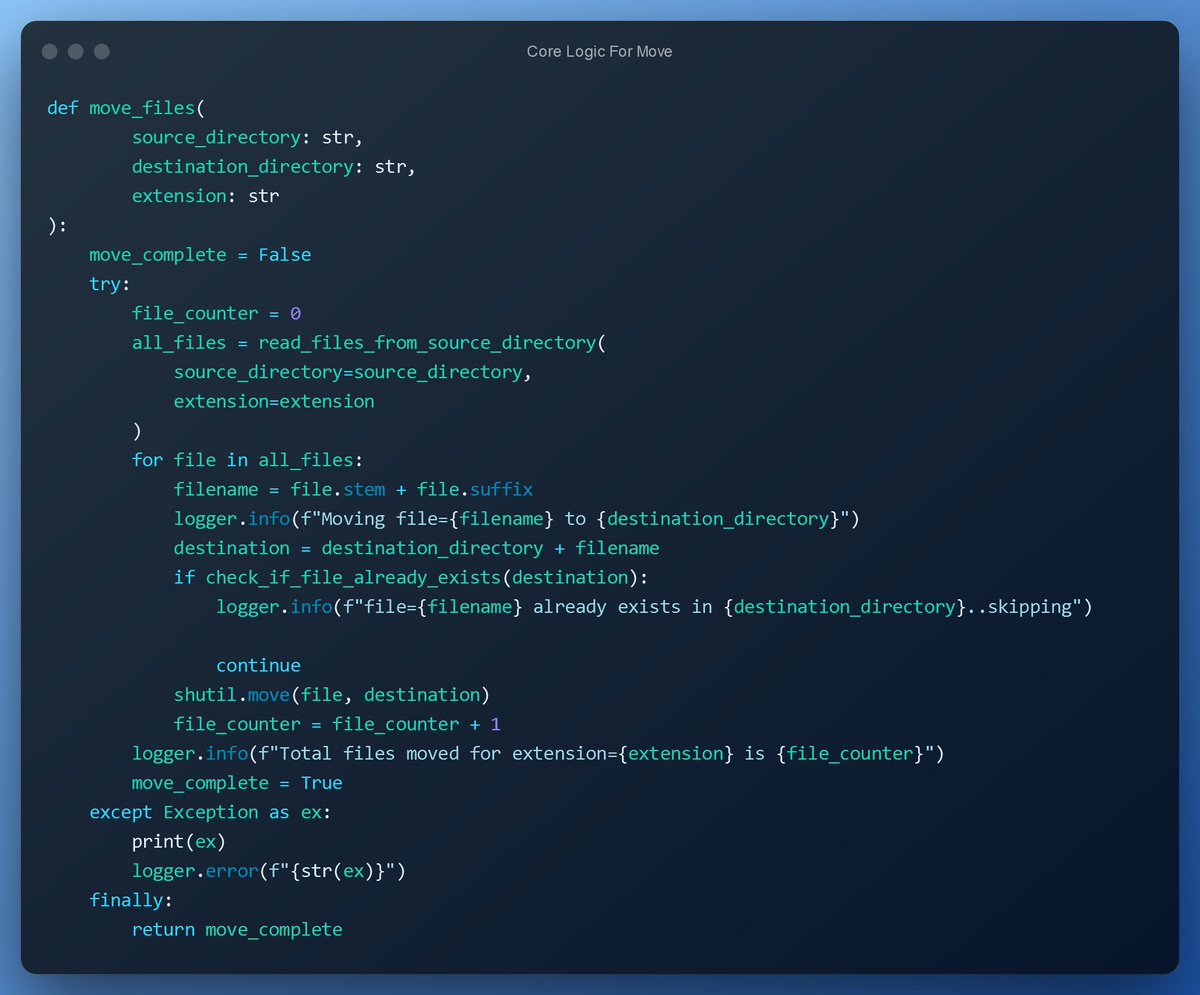
Task: Click the yellow window control dot
Action: click(75, 51)
